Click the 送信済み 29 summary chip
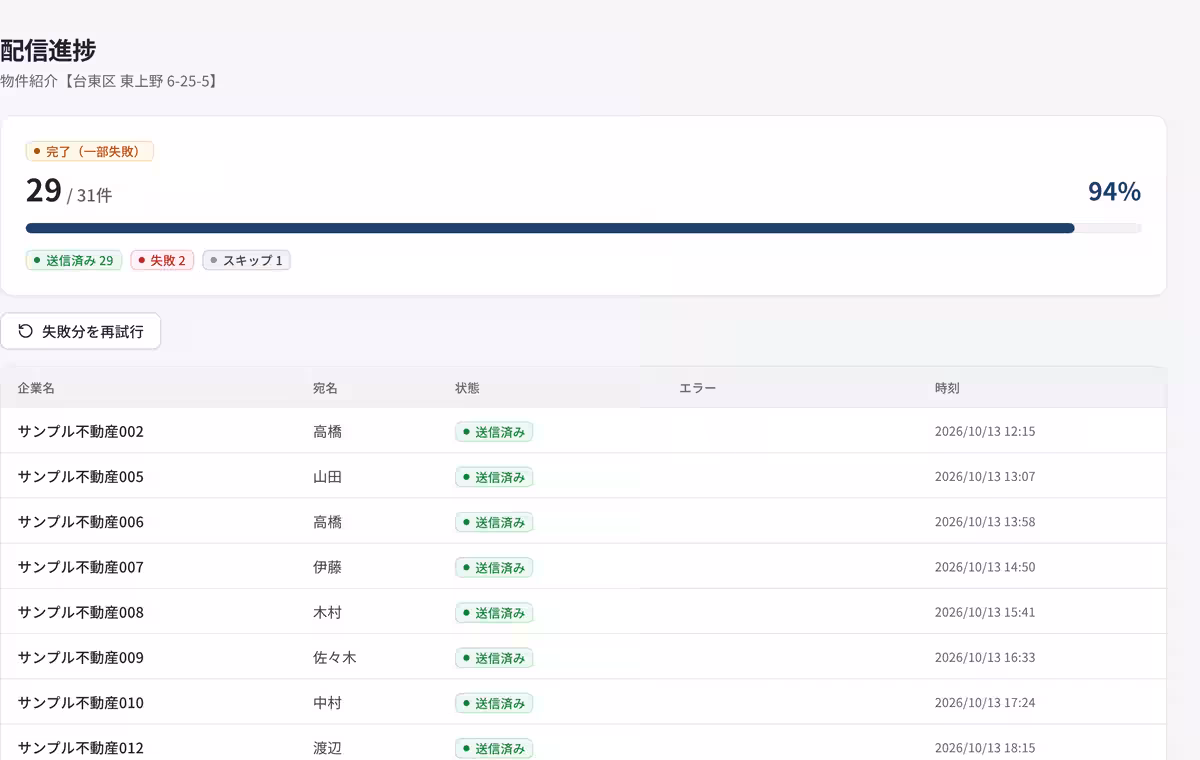 tap(74, 261)
